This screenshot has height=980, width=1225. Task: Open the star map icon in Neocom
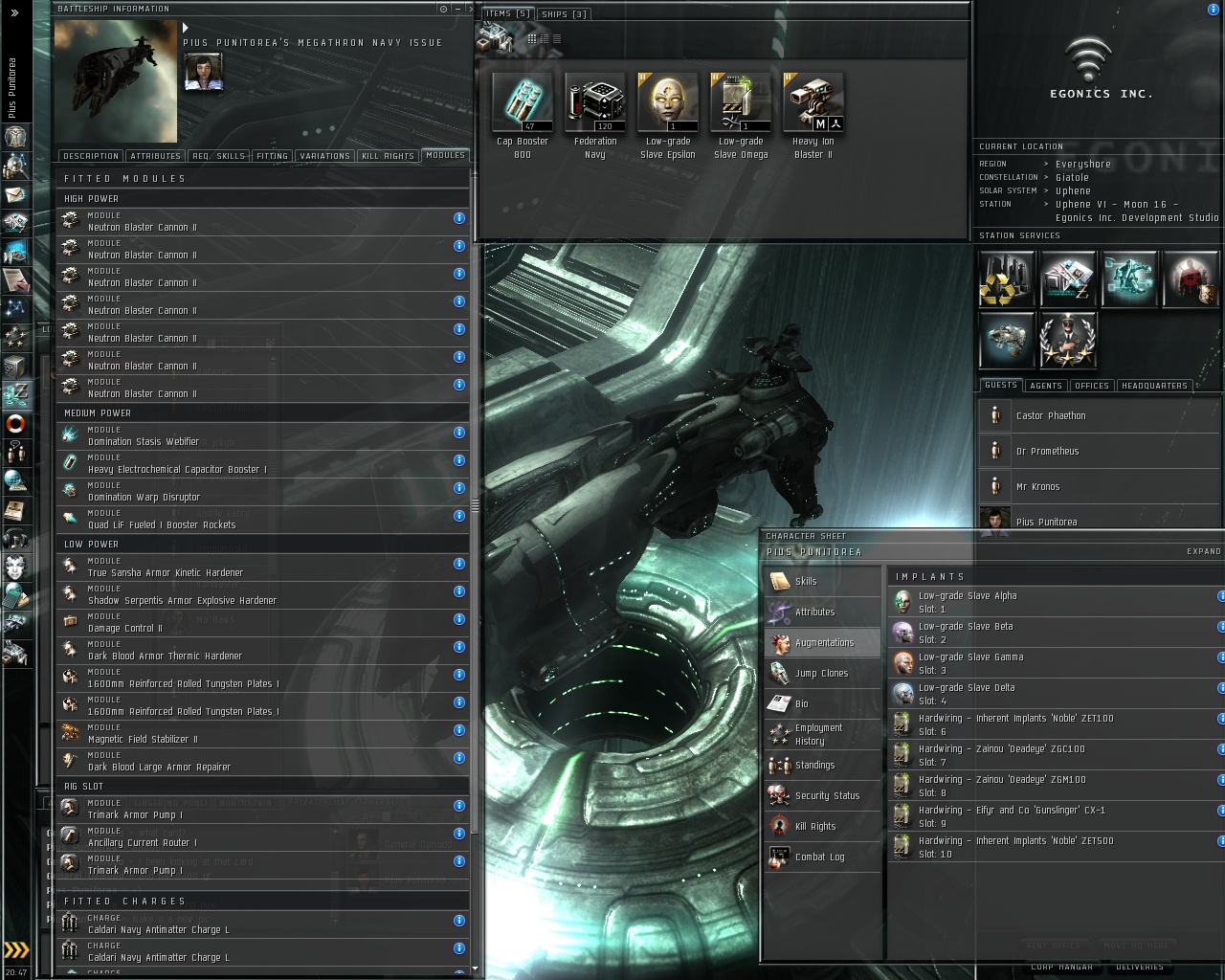click(16, 308)
